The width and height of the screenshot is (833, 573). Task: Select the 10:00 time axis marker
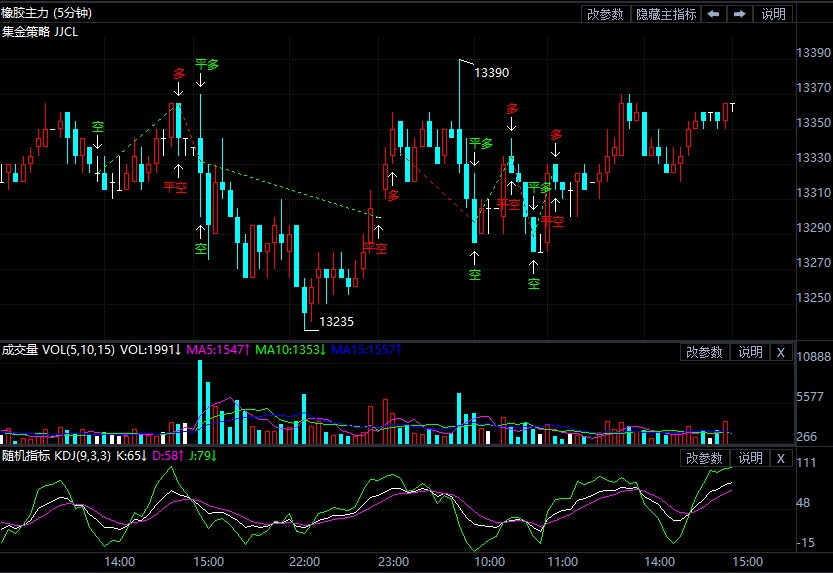(489, 562)
